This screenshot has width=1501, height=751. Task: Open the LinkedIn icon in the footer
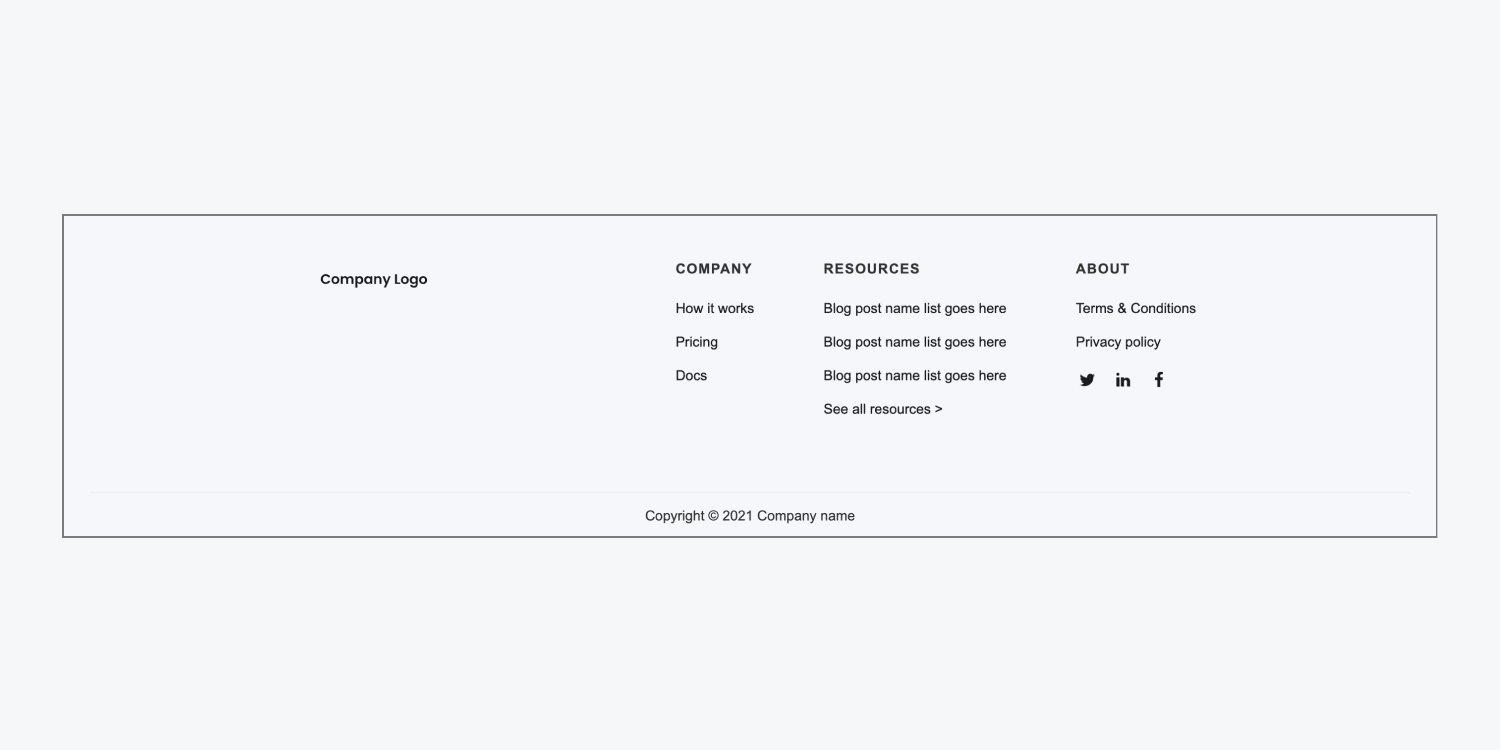[x=1122, y=379]
